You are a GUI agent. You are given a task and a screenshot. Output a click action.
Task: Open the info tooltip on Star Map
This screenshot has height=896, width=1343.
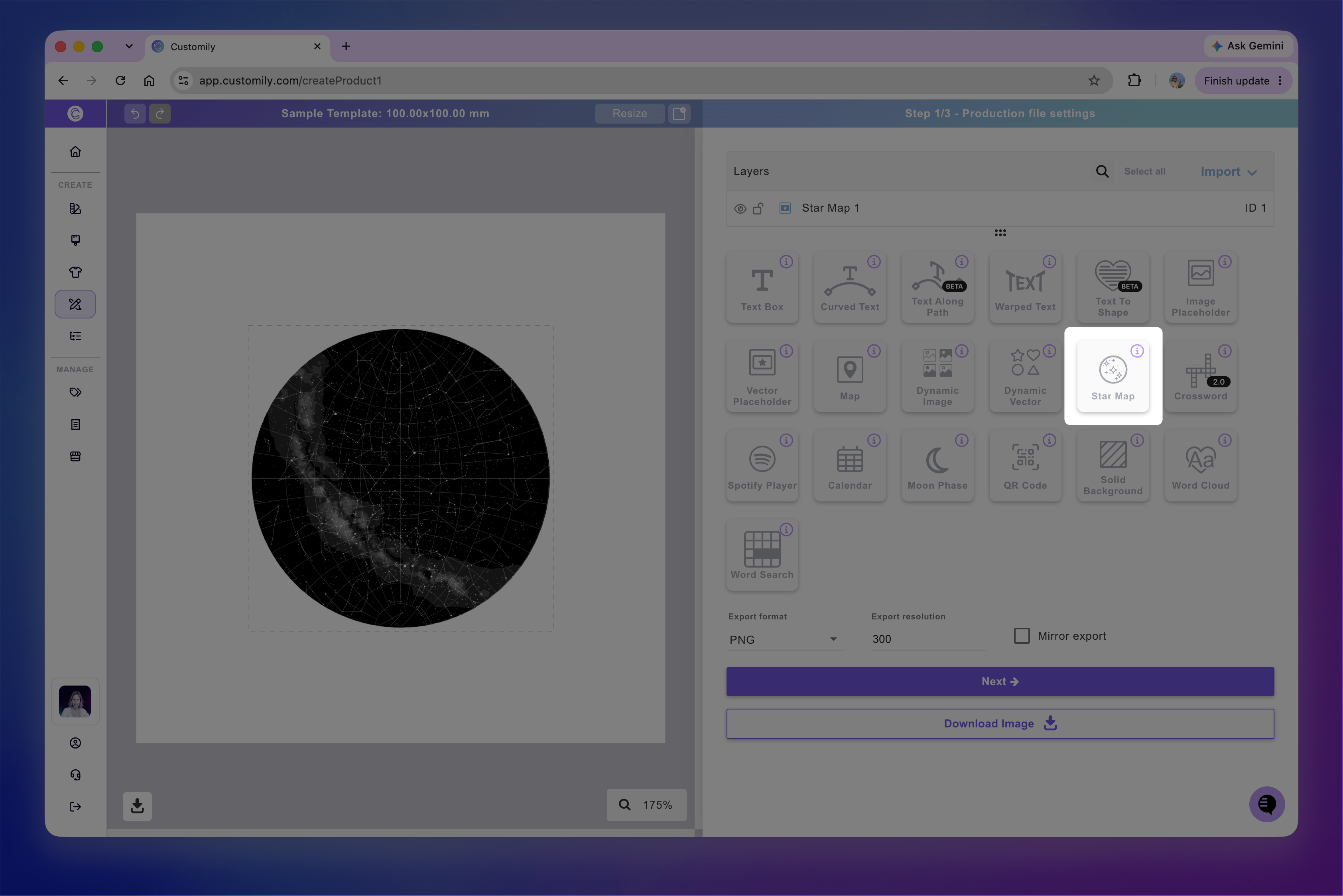(1136, 351)
